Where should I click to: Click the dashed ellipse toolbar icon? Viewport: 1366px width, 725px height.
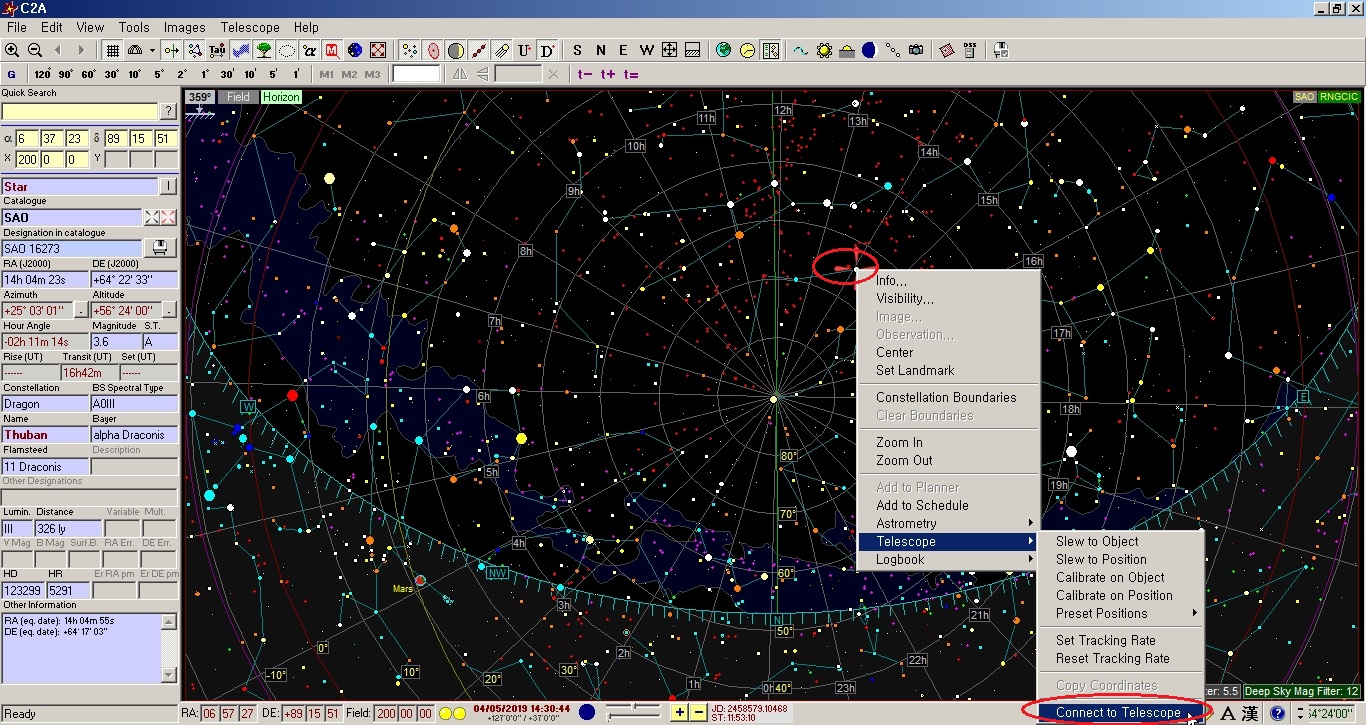287,50
